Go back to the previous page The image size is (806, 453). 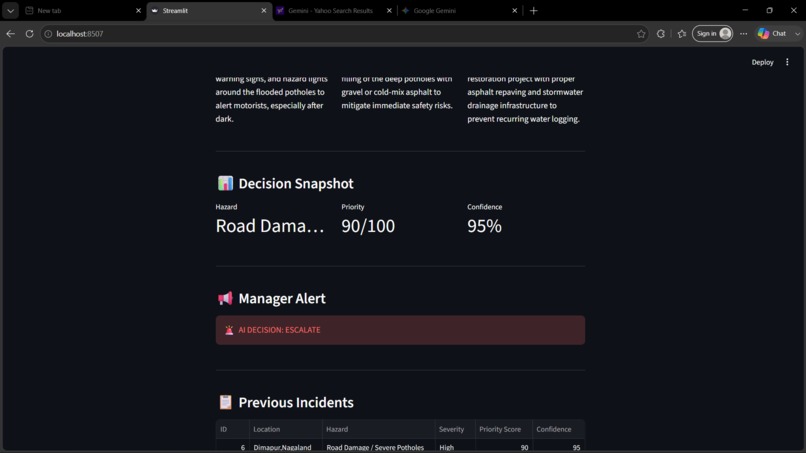click(11, 33)
